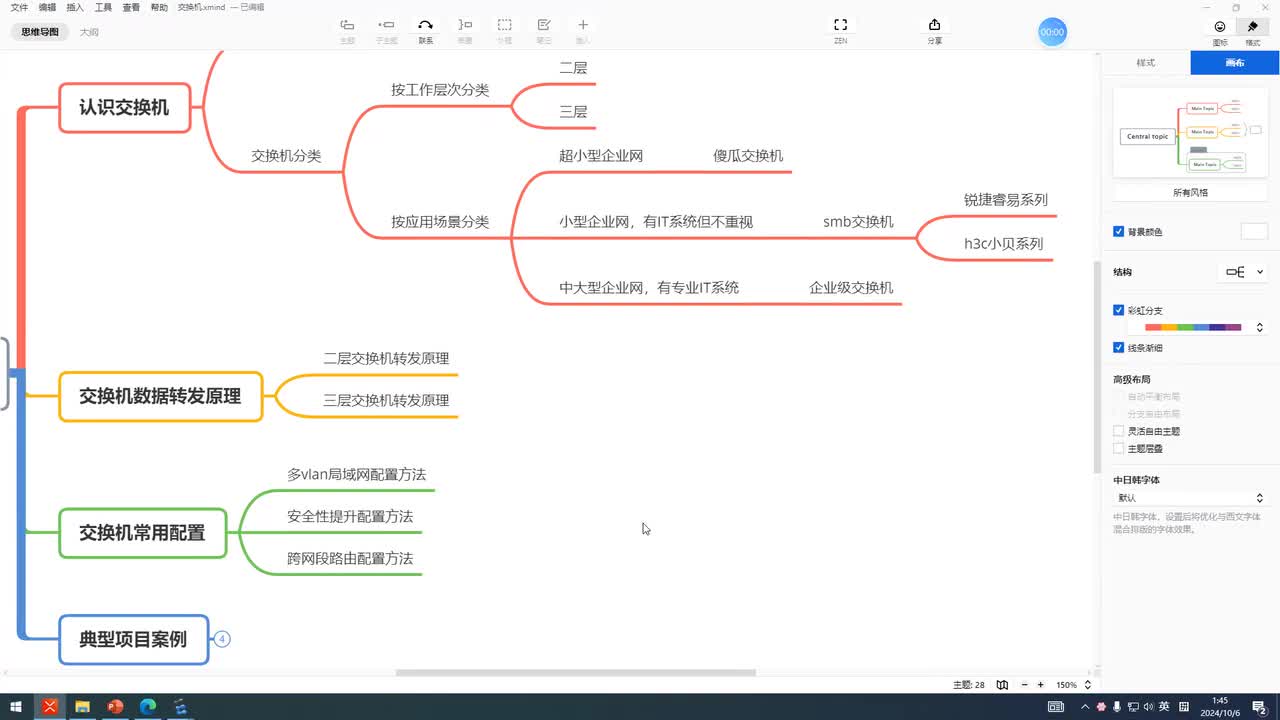Select the Relationship (联系) tool

point(425,25)
